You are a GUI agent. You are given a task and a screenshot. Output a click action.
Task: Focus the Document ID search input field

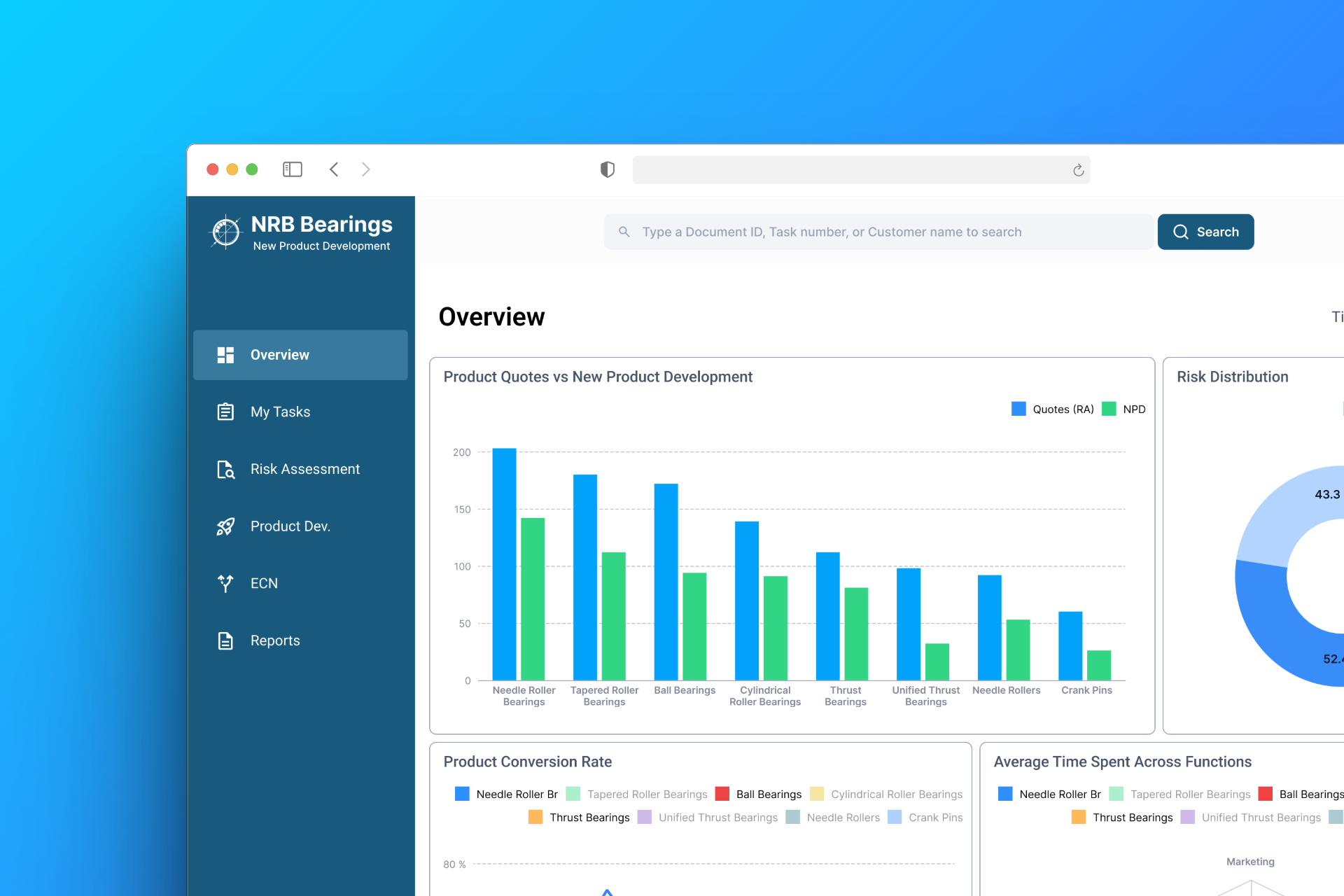(x=878, y=232)
